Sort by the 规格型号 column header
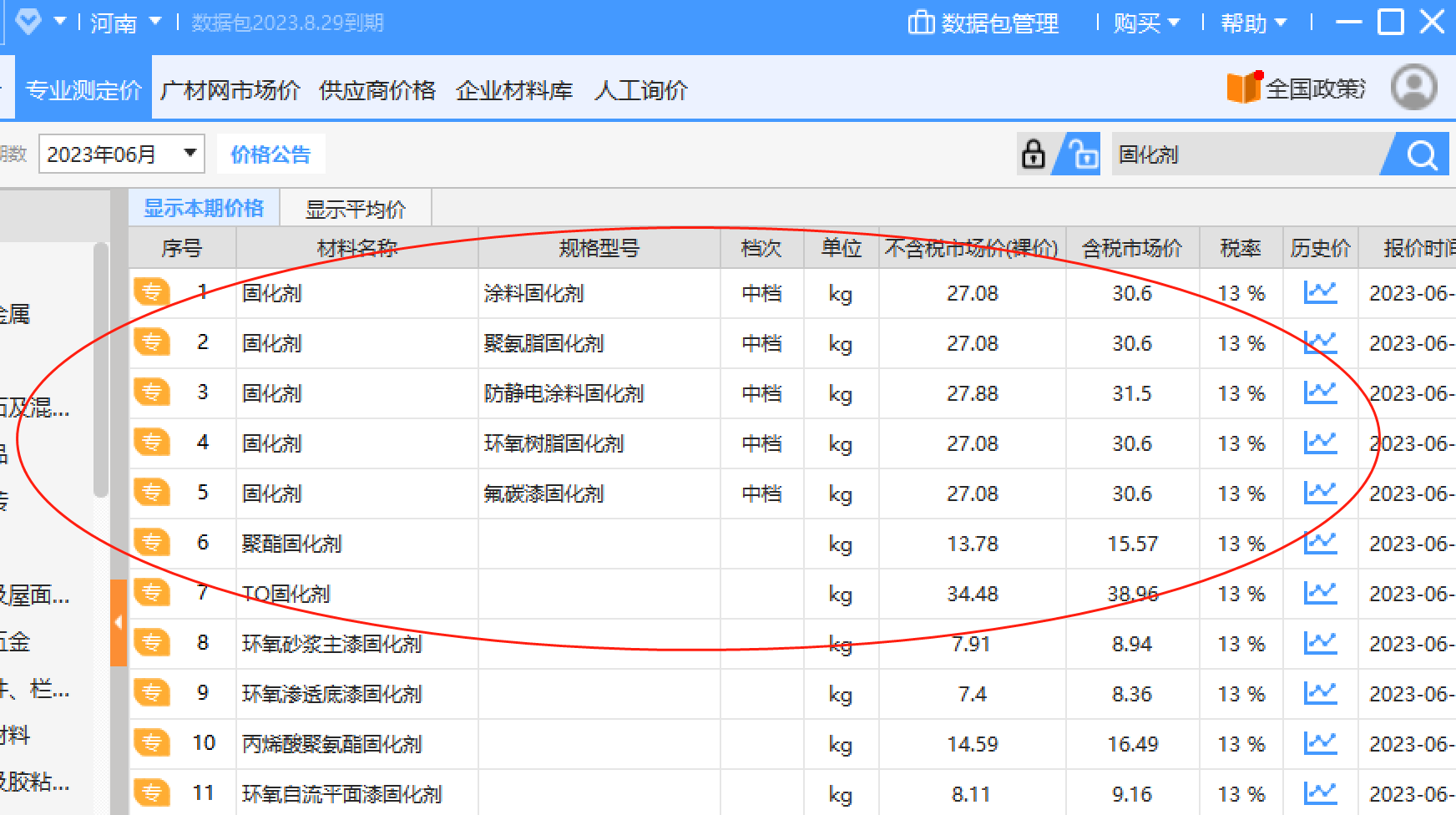 point(599,248)
